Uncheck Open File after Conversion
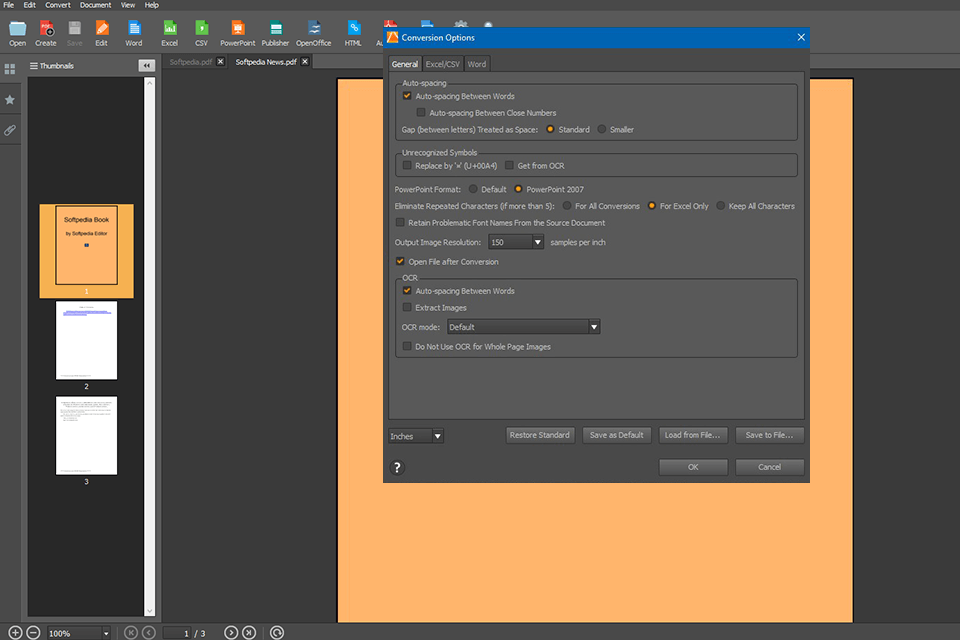Screen dimensions: 960x640 pos(401,262)
